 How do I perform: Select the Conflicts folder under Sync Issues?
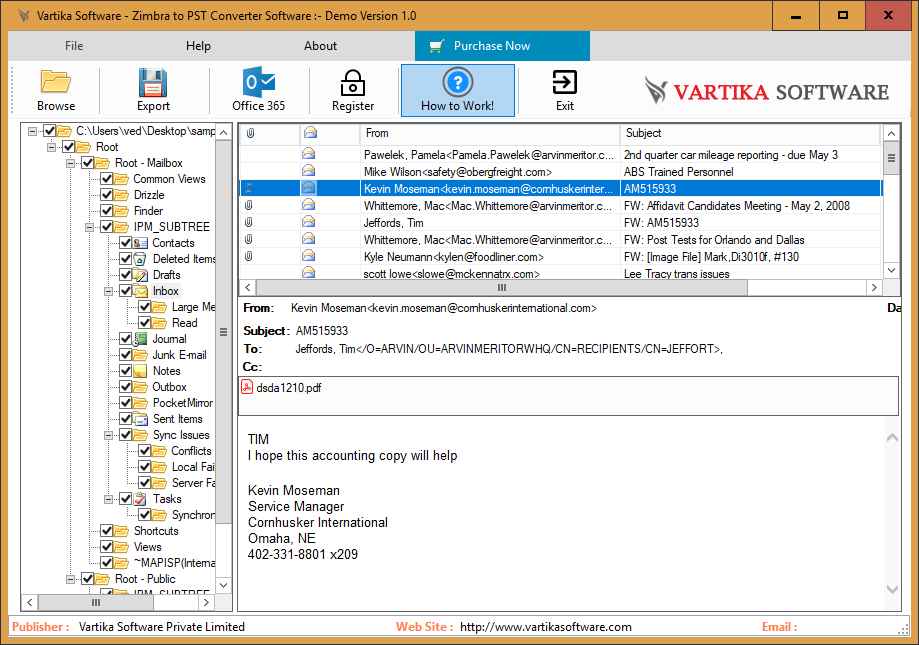pyautogui.click(x=191, y=451)
